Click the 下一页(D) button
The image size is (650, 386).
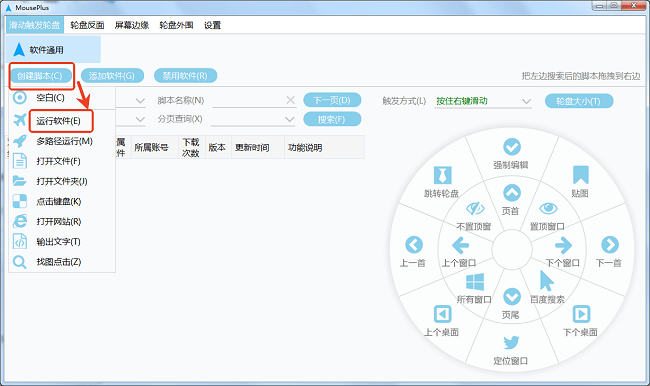click(x=332, y=100)
